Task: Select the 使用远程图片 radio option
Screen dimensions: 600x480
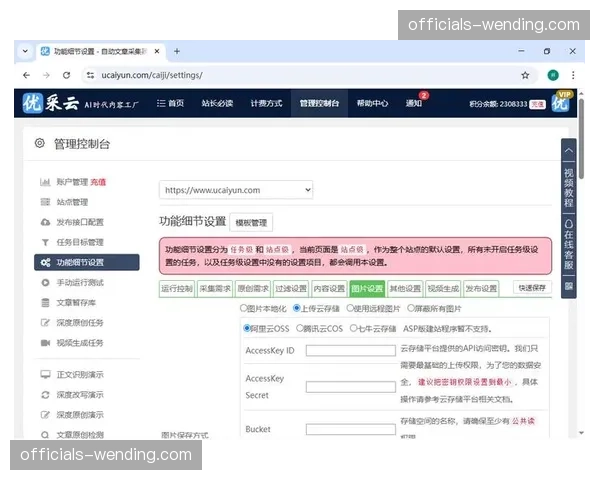Action: (x=350, y=308)
